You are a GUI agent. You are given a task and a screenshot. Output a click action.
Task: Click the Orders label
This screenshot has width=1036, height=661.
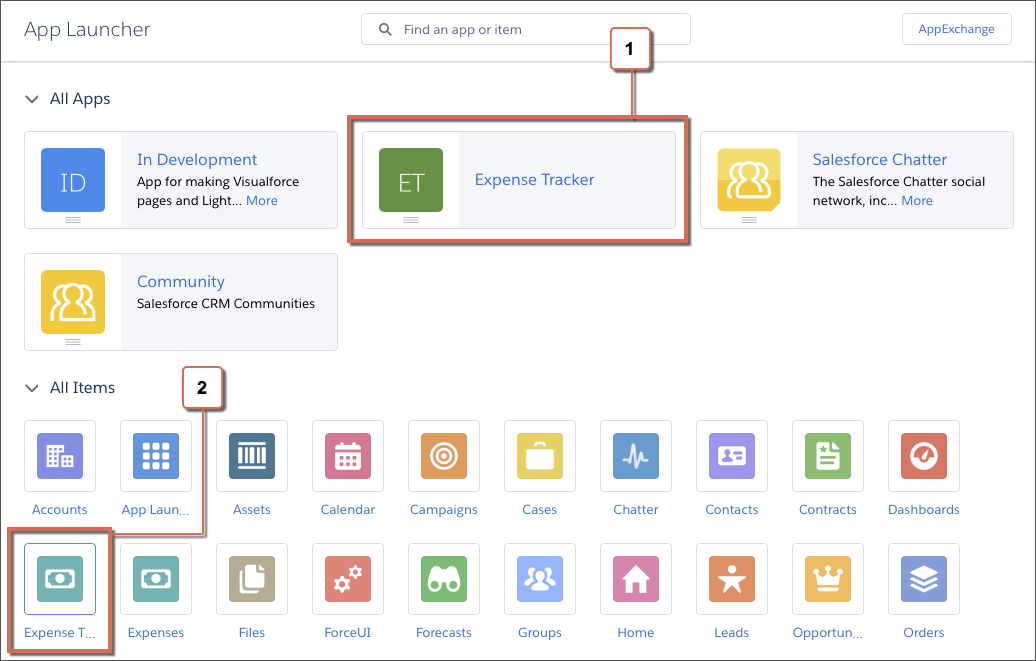924,633
